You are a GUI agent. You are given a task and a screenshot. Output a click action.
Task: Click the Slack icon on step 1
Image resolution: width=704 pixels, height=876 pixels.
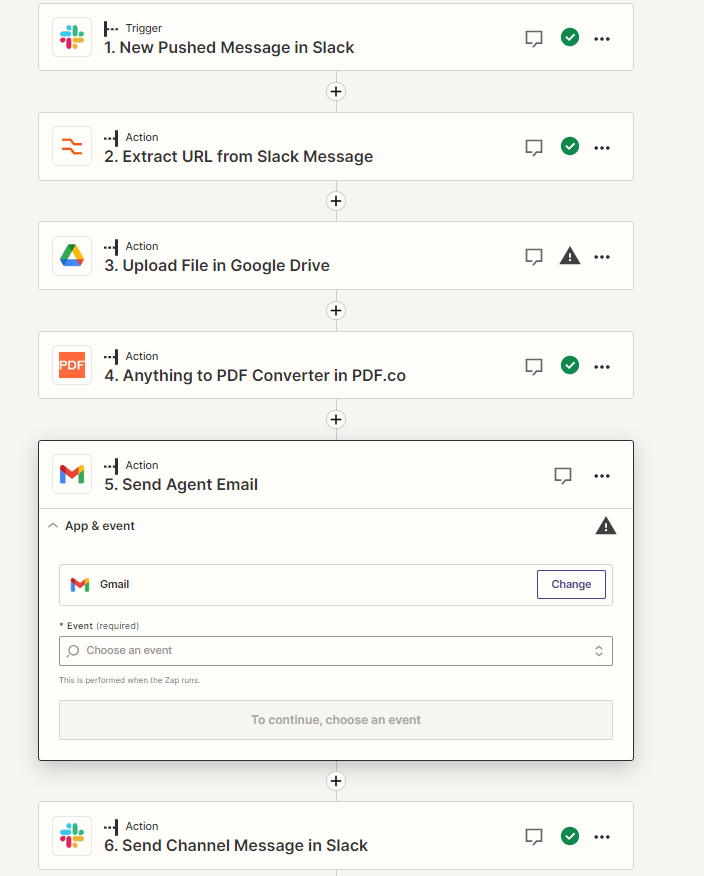pos(72,37)
